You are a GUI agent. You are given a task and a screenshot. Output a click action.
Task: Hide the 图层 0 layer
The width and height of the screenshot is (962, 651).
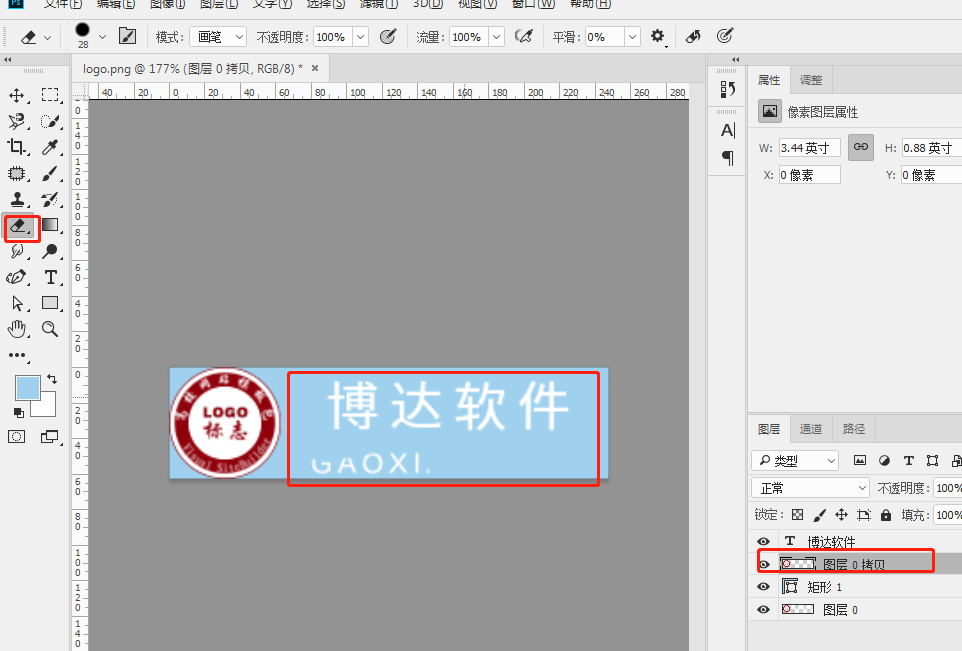763,609
